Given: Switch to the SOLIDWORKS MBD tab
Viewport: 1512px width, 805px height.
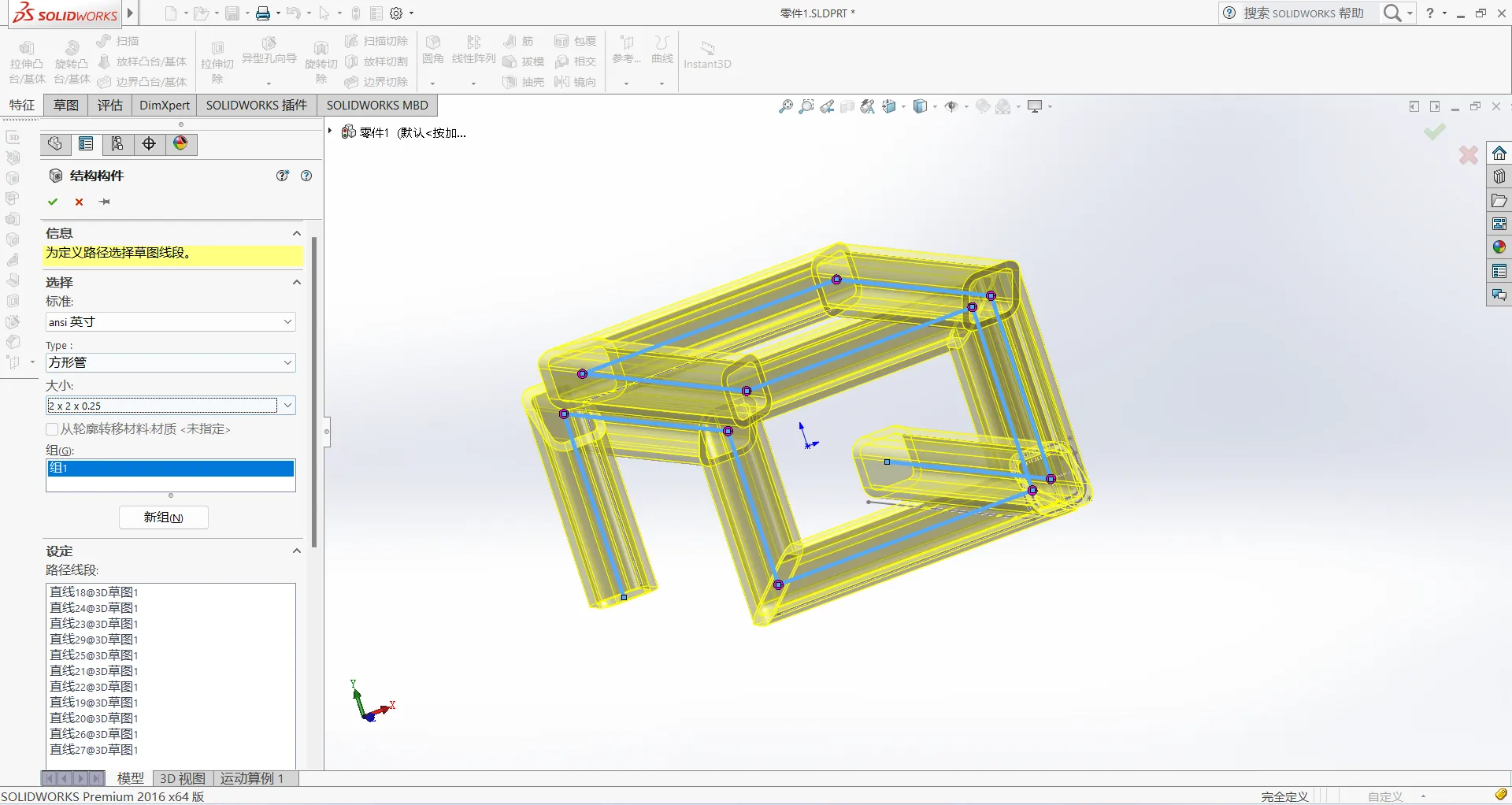Looking at the screenshot, I should (377, 106).
